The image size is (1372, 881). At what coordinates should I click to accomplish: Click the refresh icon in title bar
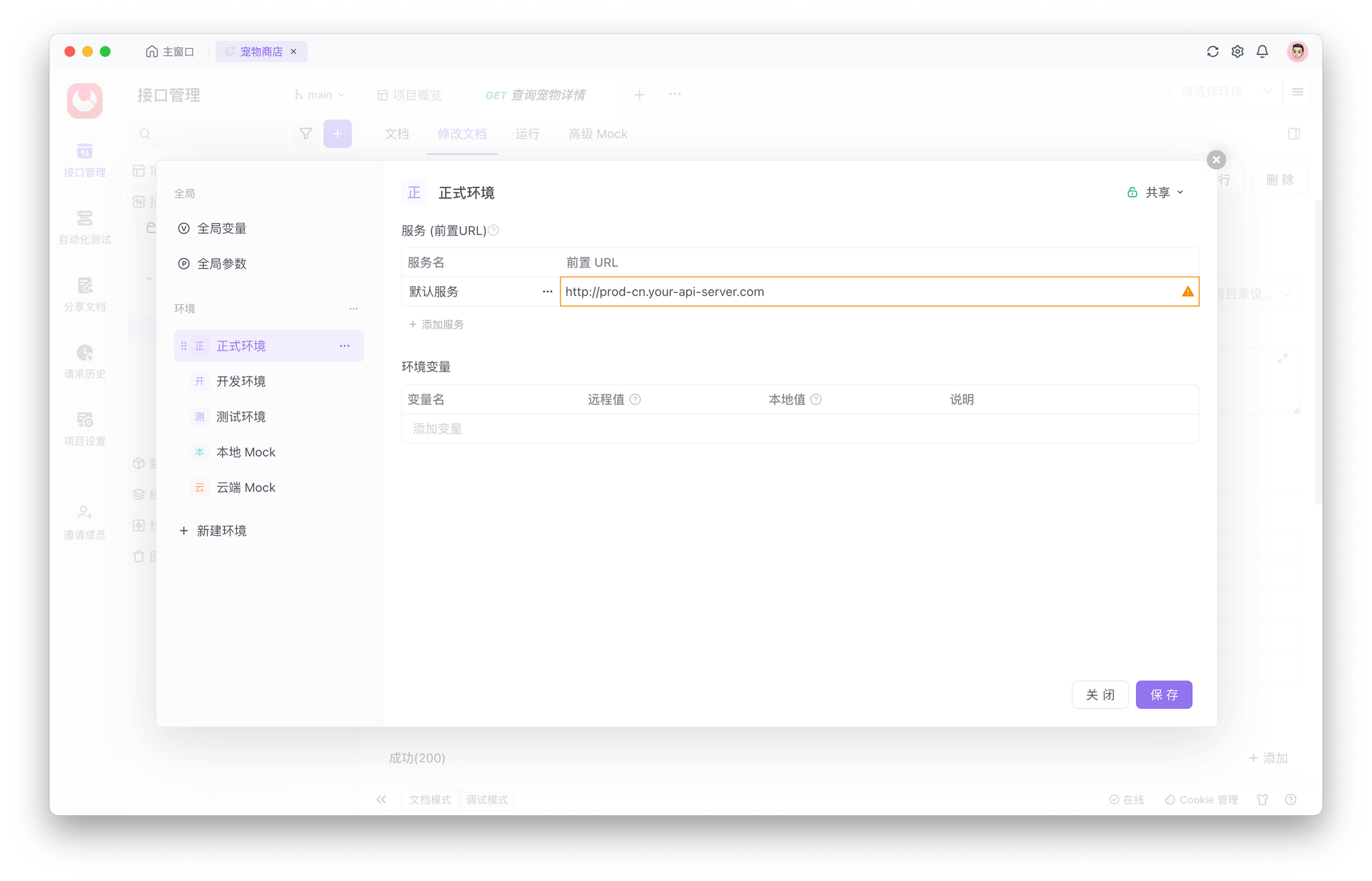pos(1213,51)
